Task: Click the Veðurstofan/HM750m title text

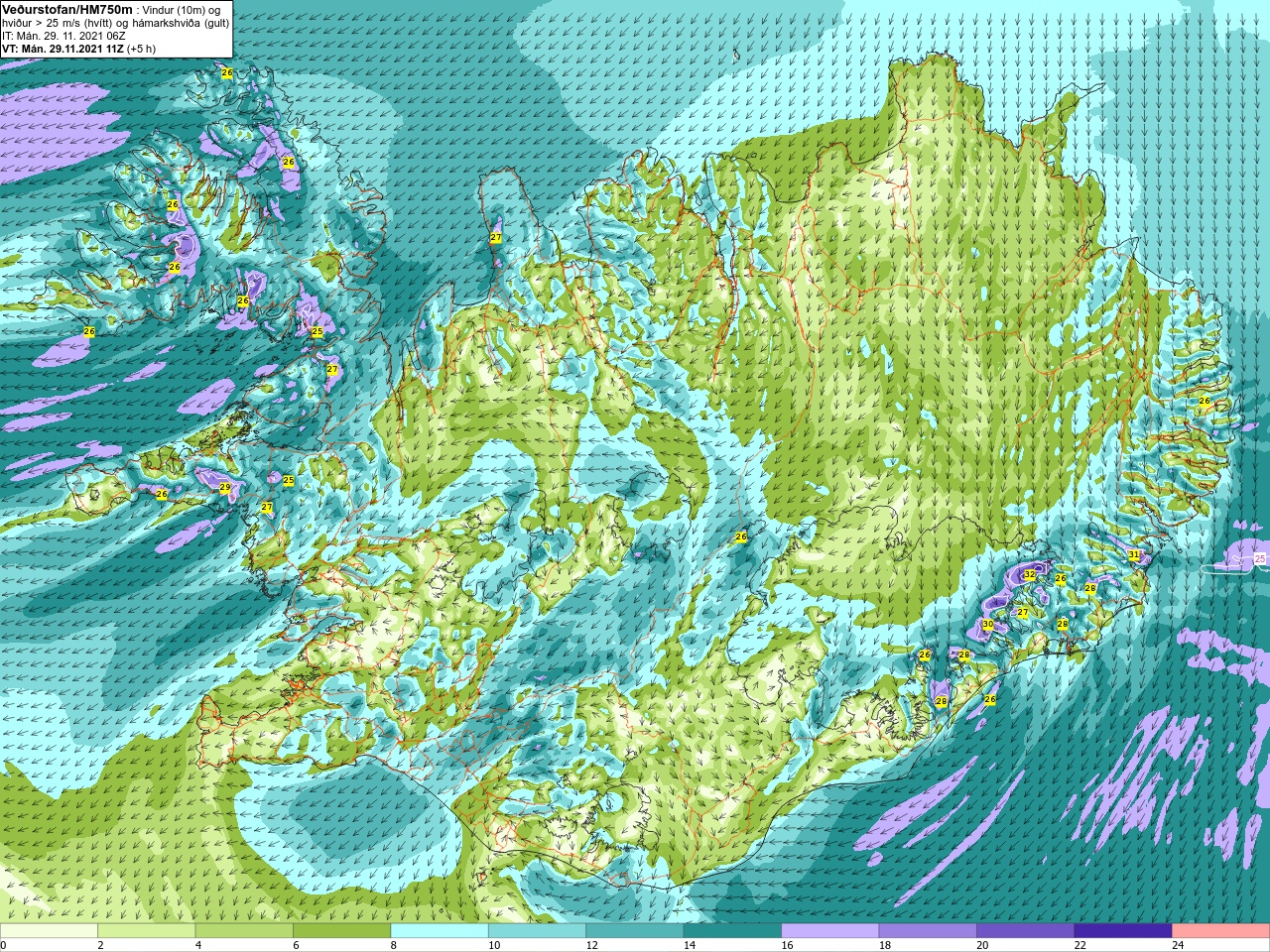Action: [x=66, y=9]
